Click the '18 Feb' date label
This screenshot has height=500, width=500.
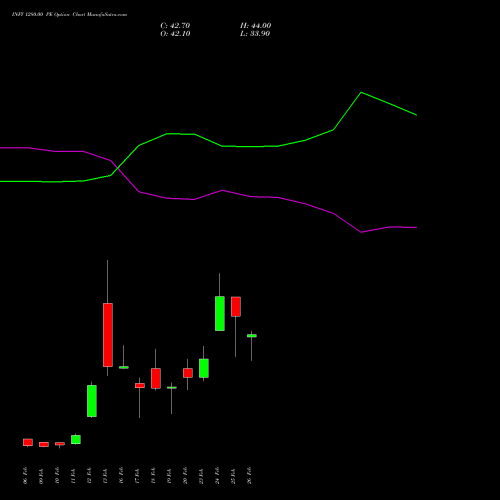click(x=153, y=475)
